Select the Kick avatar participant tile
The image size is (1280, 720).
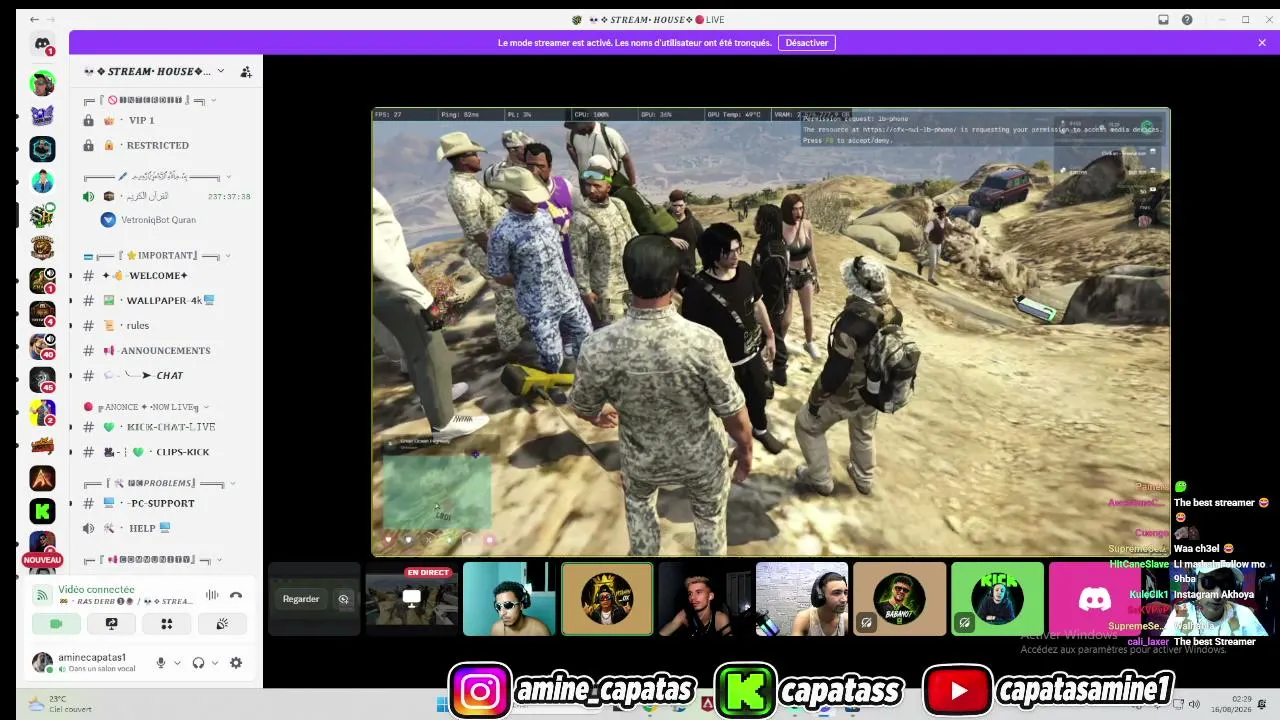997,599
